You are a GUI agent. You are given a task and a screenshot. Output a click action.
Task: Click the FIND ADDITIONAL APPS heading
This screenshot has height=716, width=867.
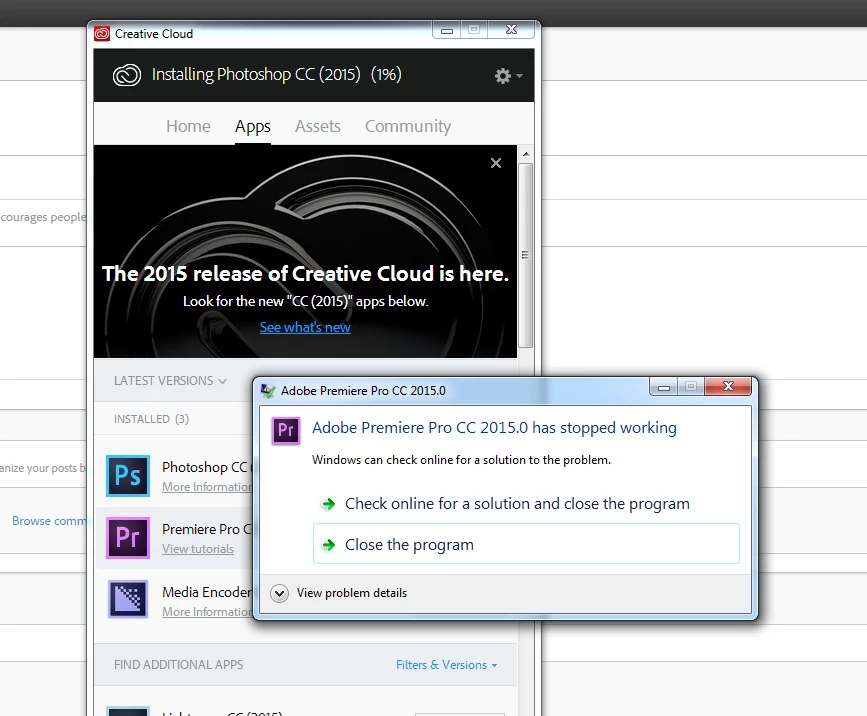[179, 665]
